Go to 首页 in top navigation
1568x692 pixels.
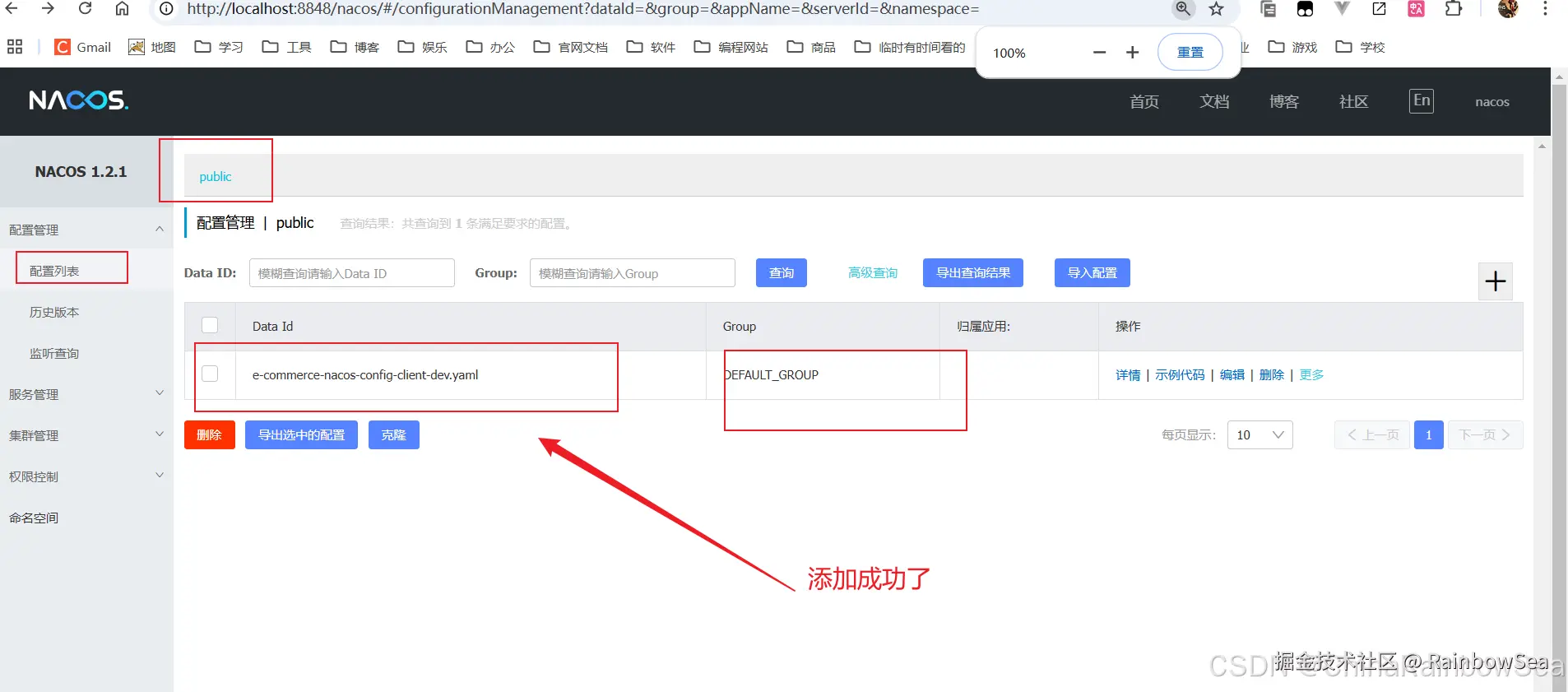tap(1144, 101)
